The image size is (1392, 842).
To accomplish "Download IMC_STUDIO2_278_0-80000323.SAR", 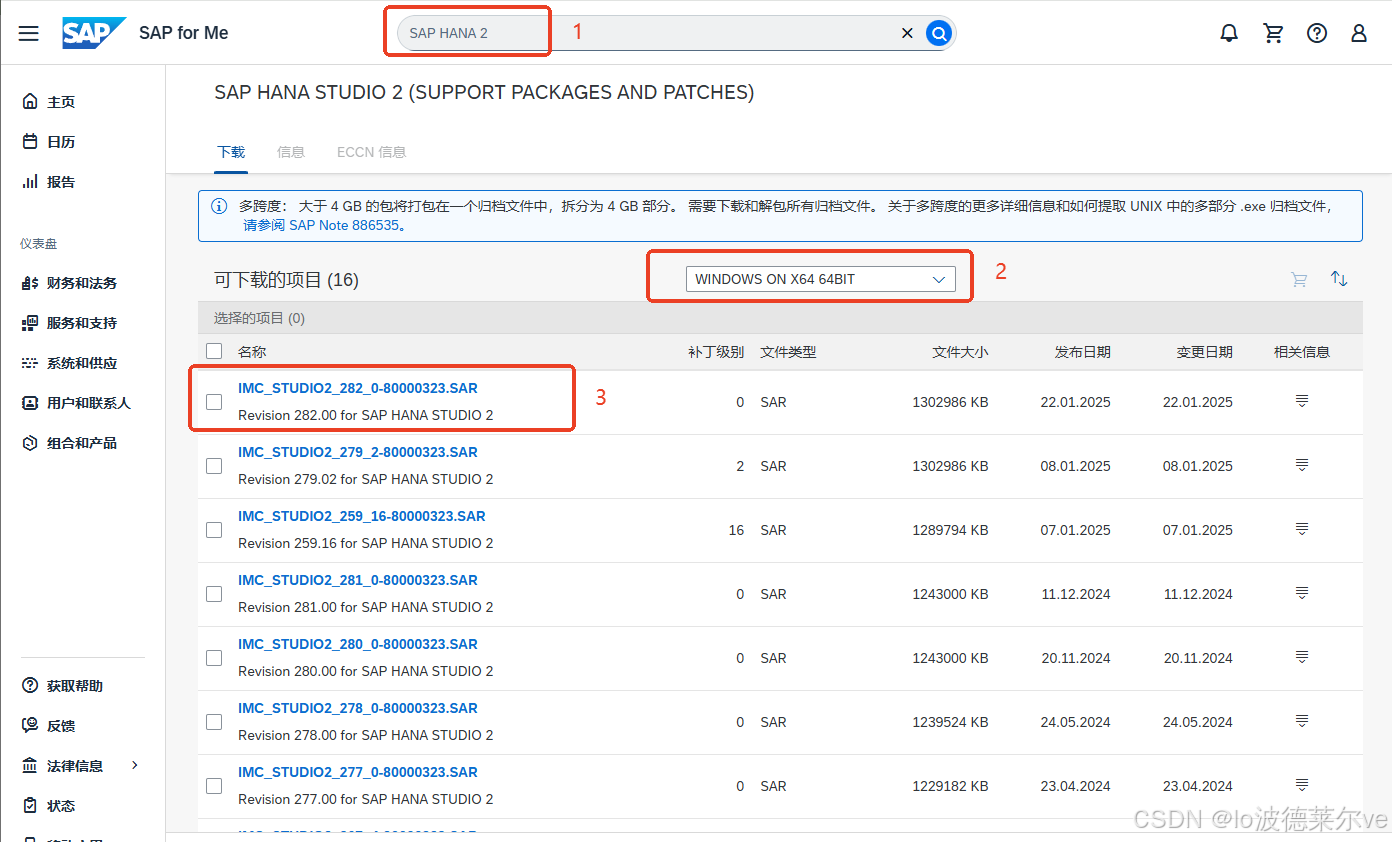I will 358,708.
